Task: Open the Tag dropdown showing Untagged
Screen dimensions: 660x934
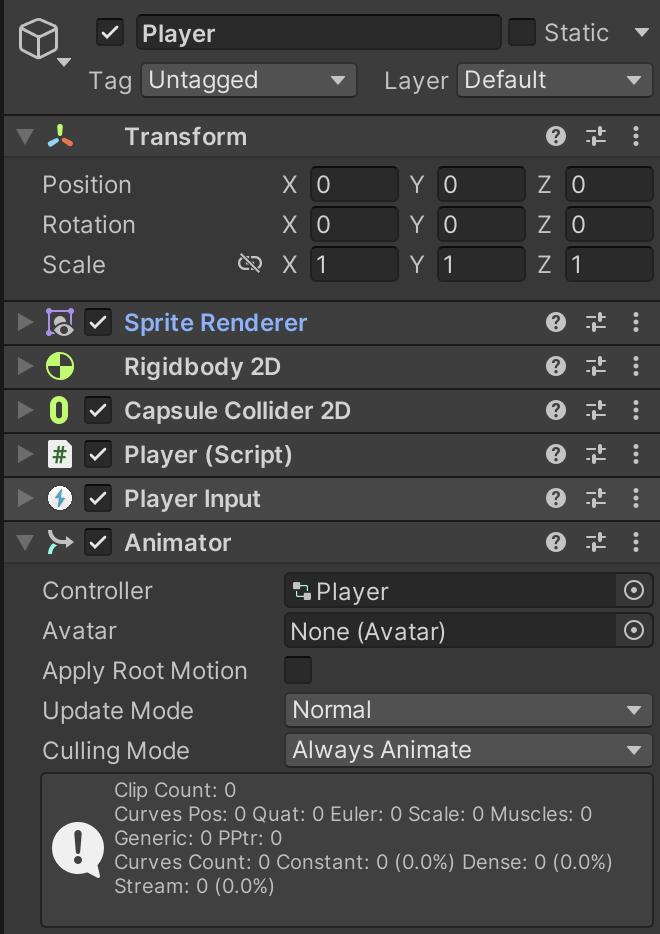Action: point(249,80)
